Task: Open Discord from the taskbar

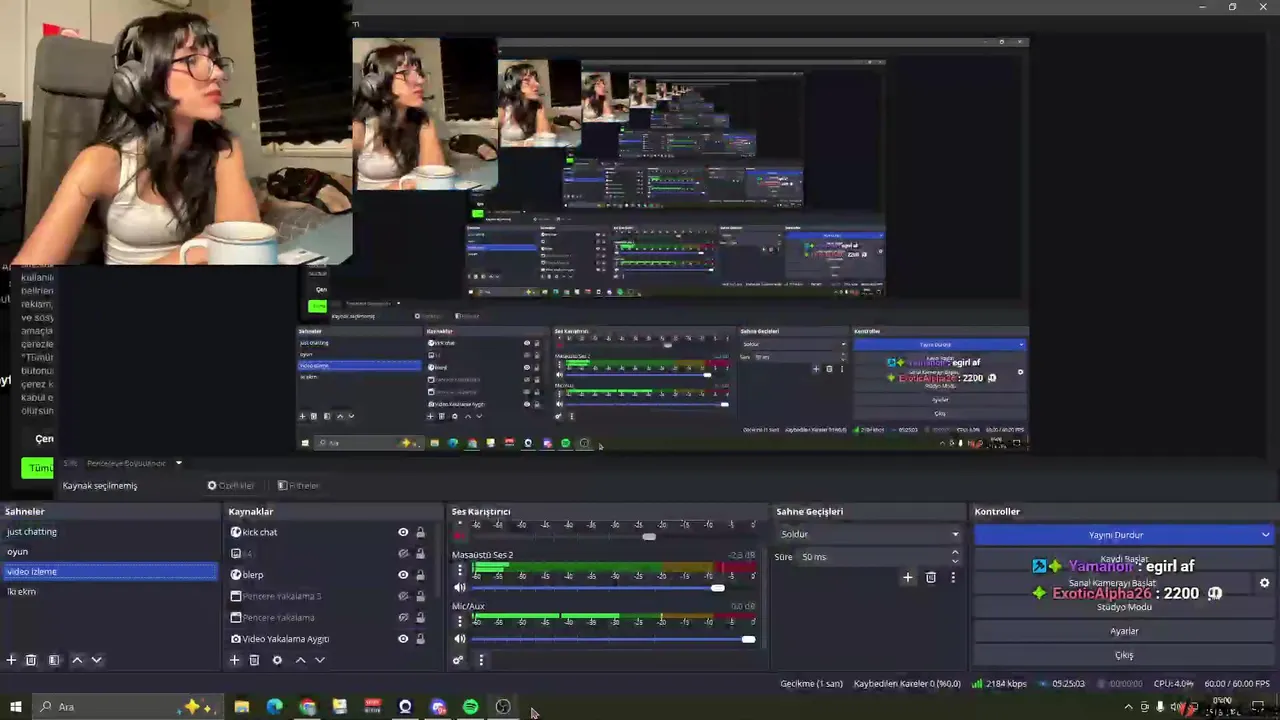Action: point(438,707)
